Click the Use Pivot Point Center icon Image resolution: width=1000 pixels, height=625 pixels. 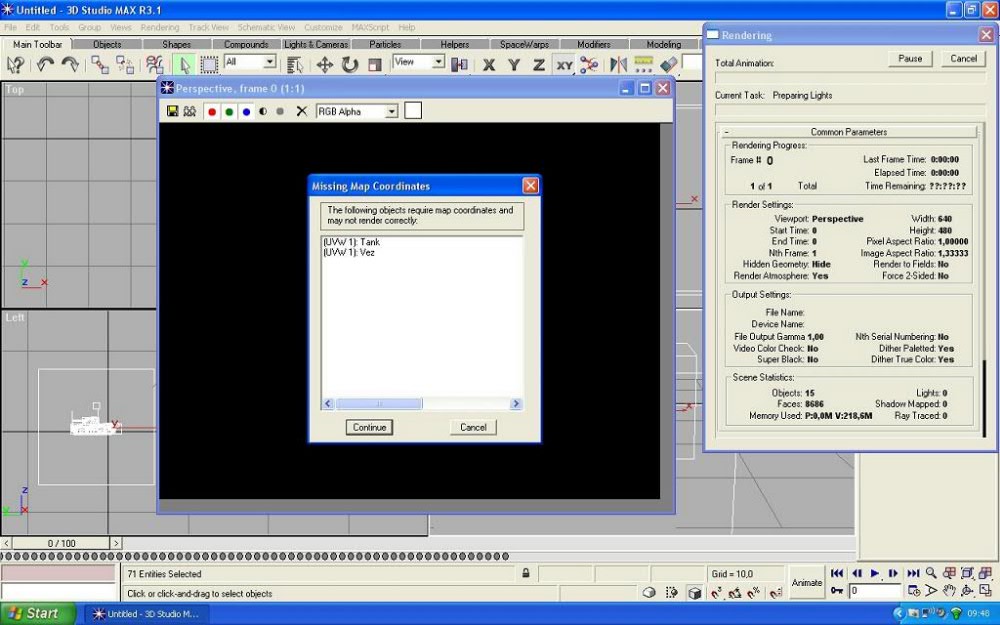click(x=459, y=64)
